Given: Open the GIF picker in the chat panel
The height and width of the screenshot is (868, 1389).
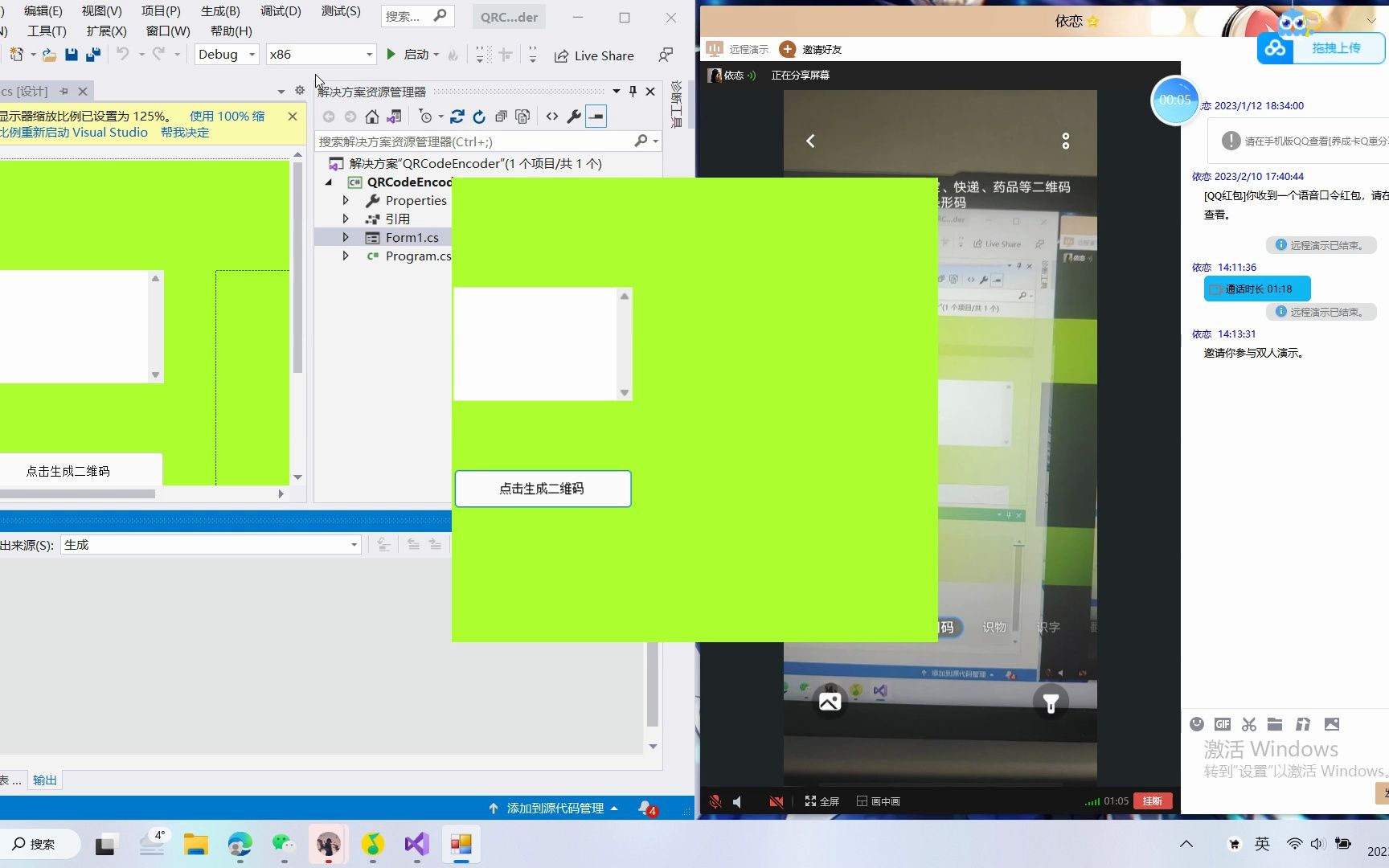Looking at the screenshot, I should pyautogui.click(x=1223, y=723).
